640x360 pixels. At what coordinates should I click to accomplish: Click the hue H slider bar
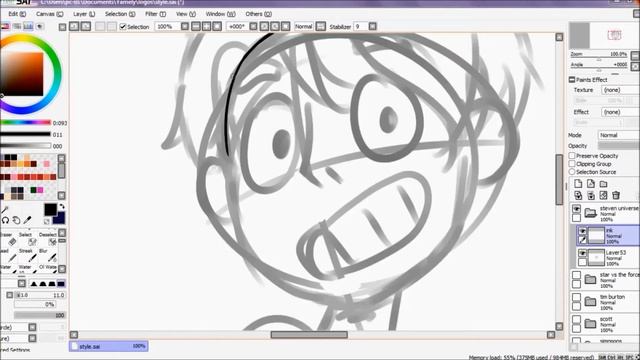point(25,122)
